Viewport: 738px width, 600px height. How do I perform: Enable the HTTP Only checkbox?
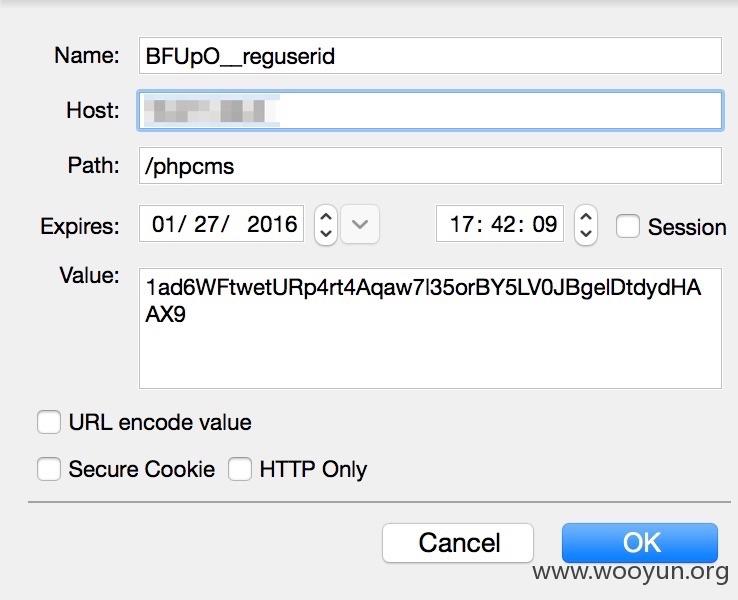pos(240,469)
